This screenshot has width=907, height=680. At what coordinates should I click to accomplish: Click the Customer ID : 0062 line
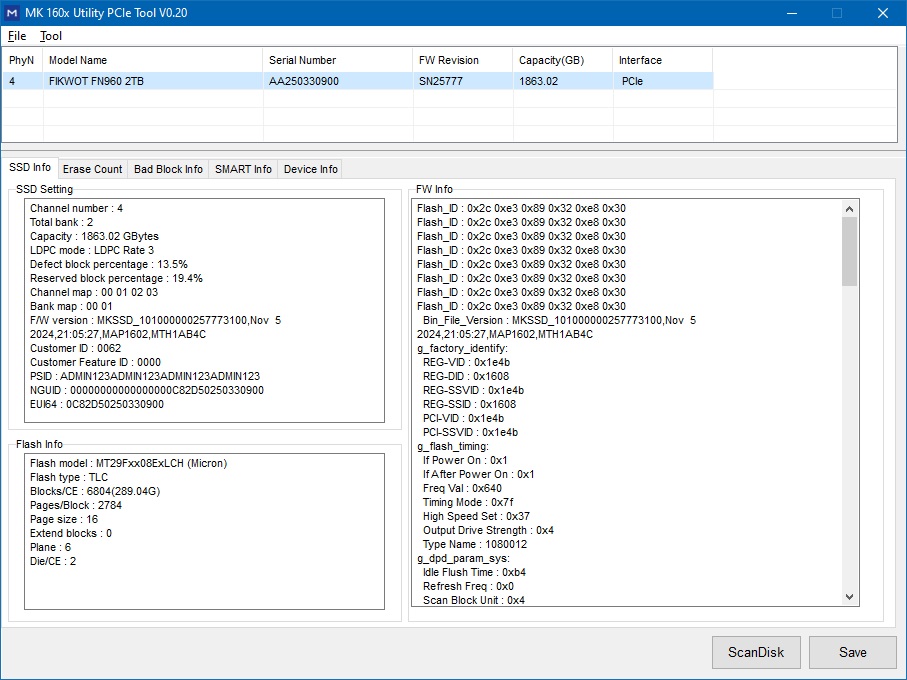tap(76, 348)
